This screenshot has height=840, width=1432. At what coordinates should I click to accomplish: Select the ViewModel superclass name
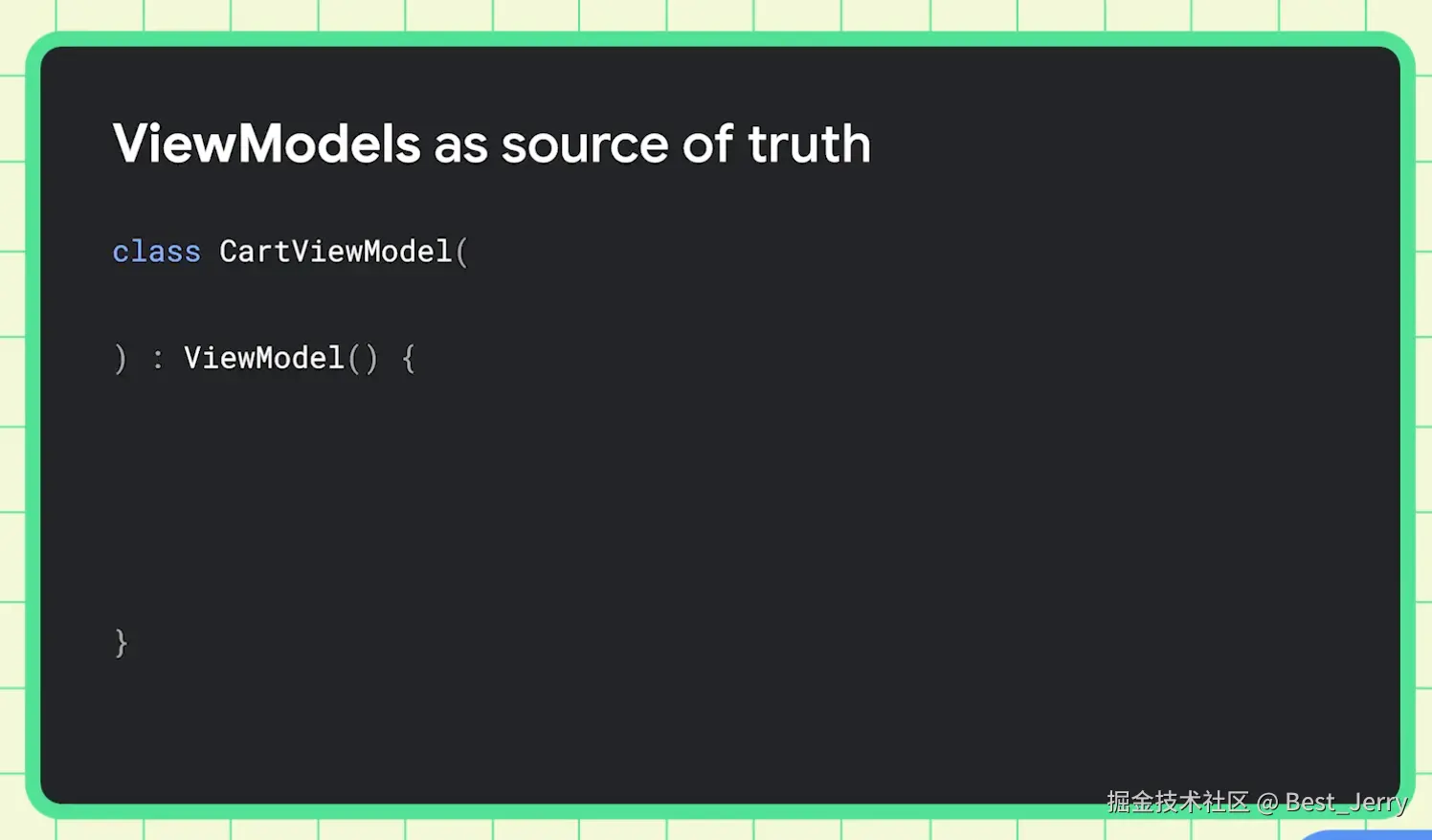[x=263, y=358]
